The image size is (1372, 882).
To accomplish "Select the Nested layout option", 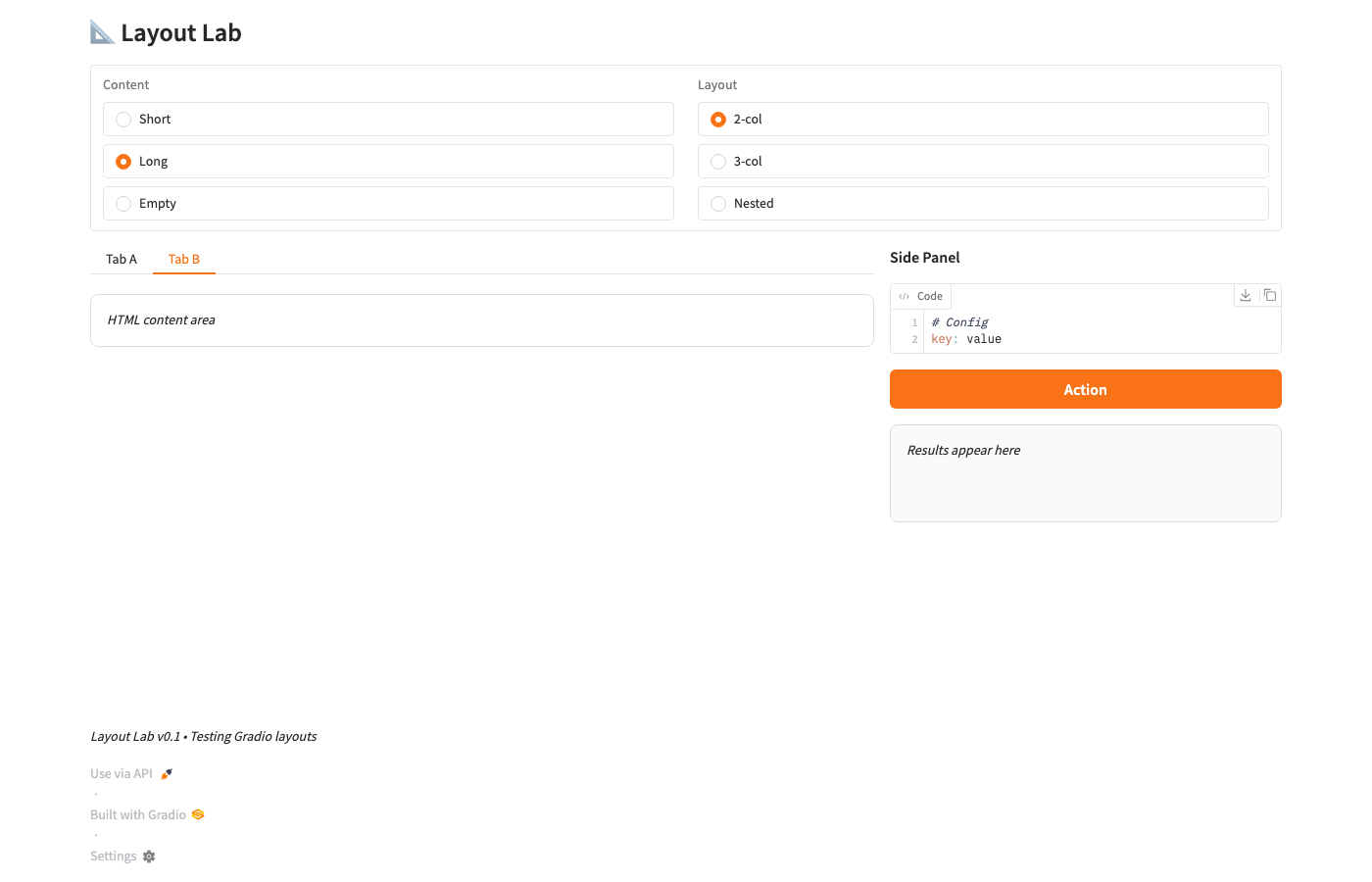I will pos(718,204).
